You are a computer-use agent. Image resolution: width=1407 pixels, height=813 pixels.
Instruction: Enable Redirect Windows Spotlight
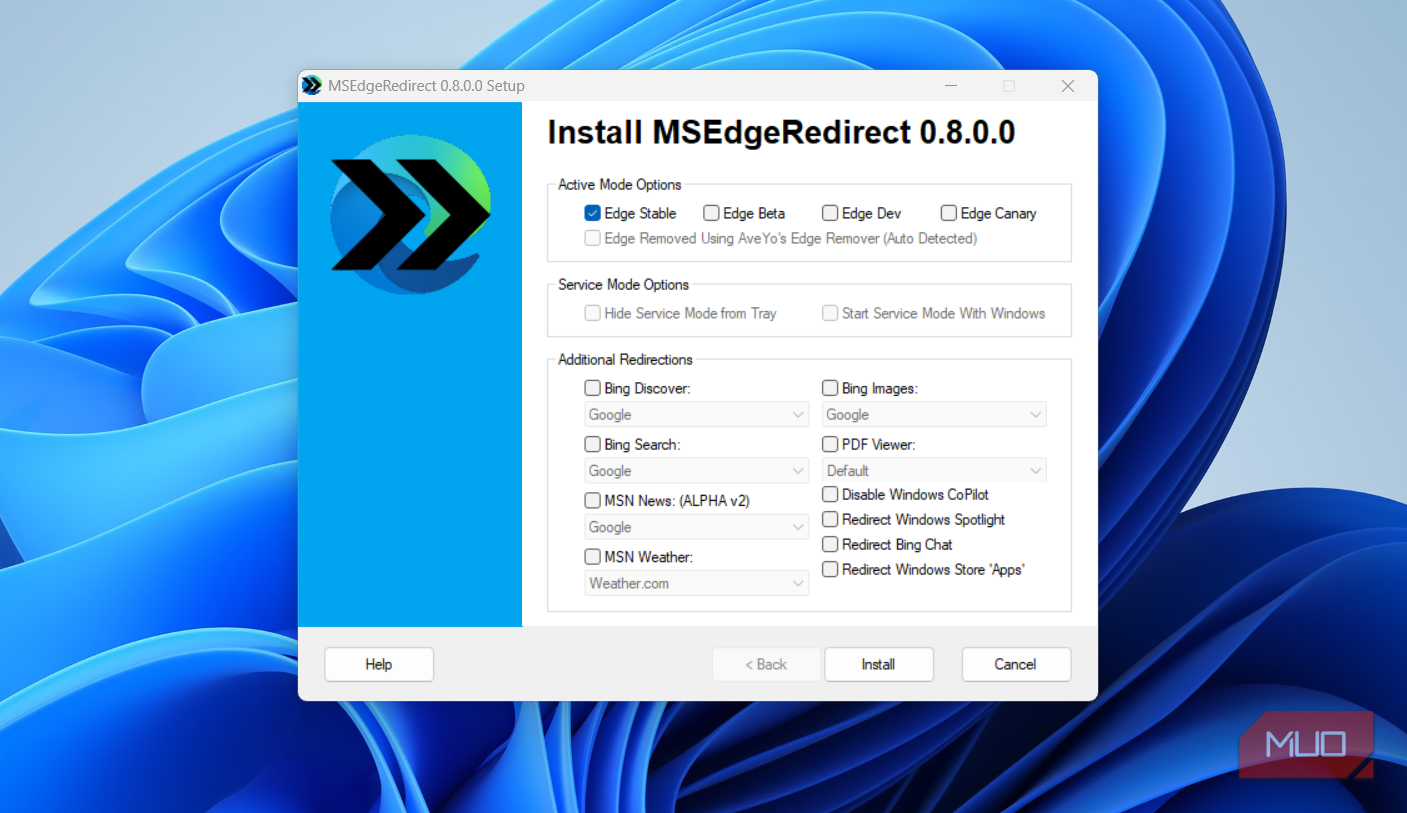click(830, 519)
